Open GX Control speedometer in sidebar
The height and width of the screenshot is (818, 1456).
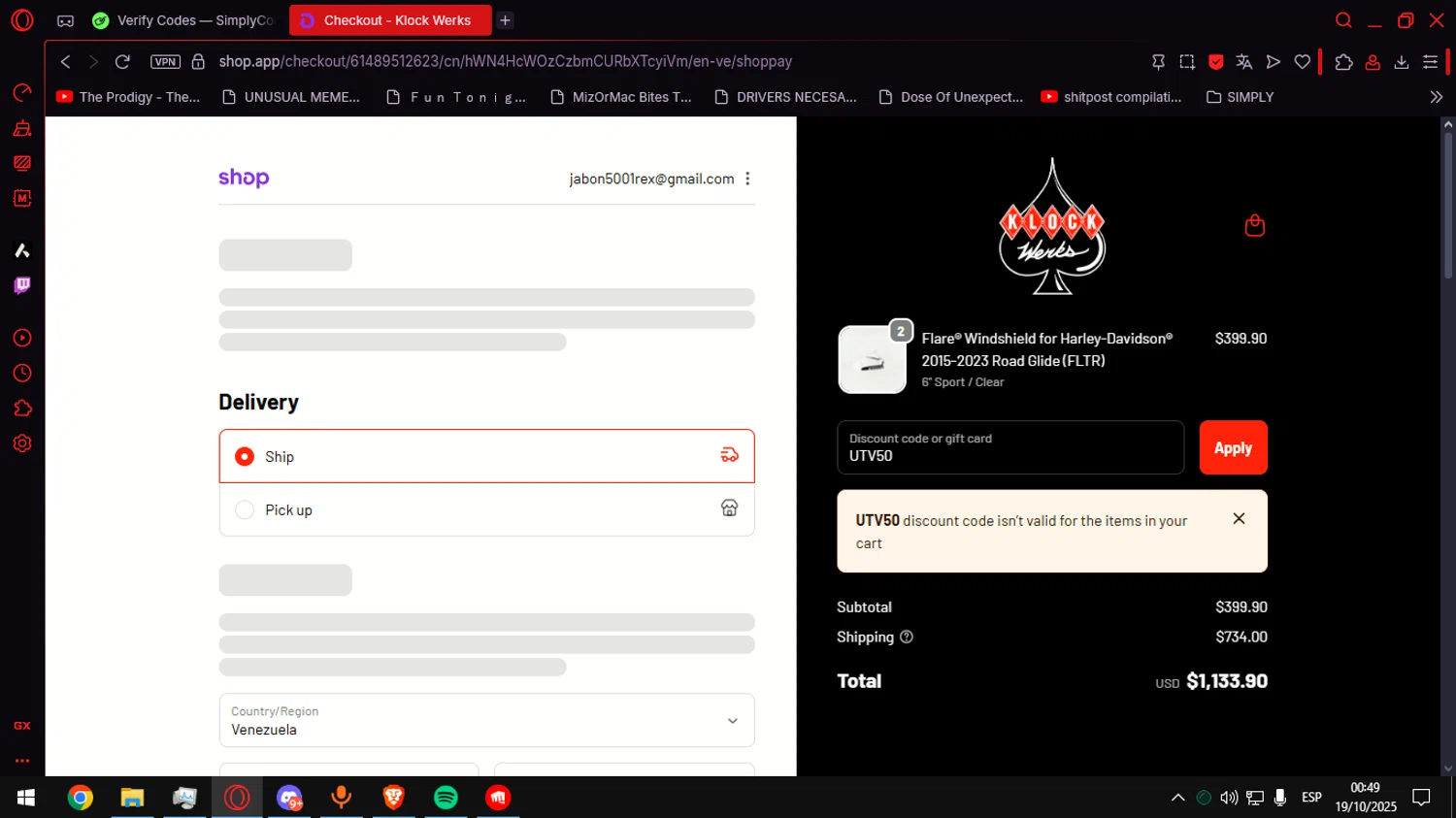(21, 93)
